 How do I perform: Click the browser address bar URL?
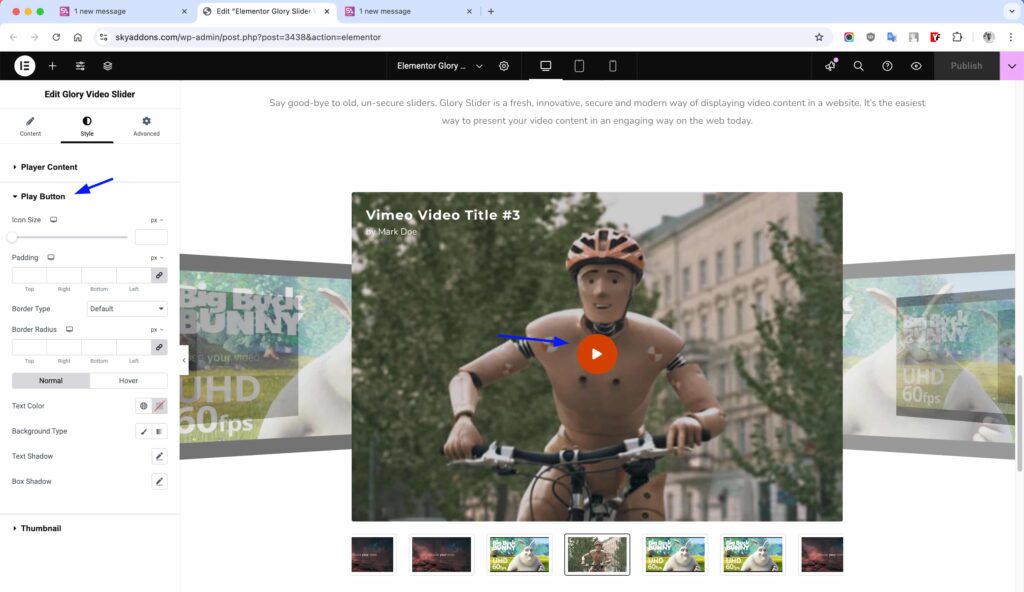click(248, 37)
